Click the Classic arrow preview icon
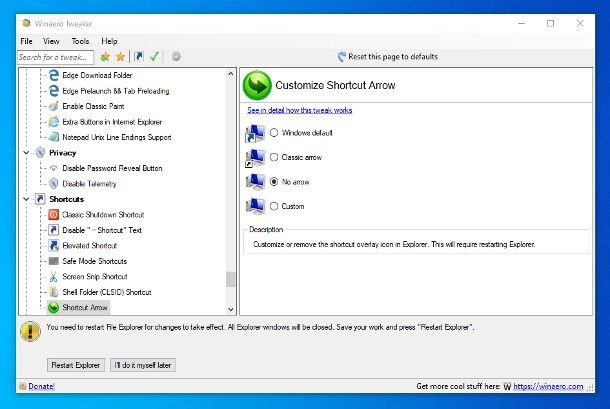Screen dimensions: 610x409 click(255, 158)
